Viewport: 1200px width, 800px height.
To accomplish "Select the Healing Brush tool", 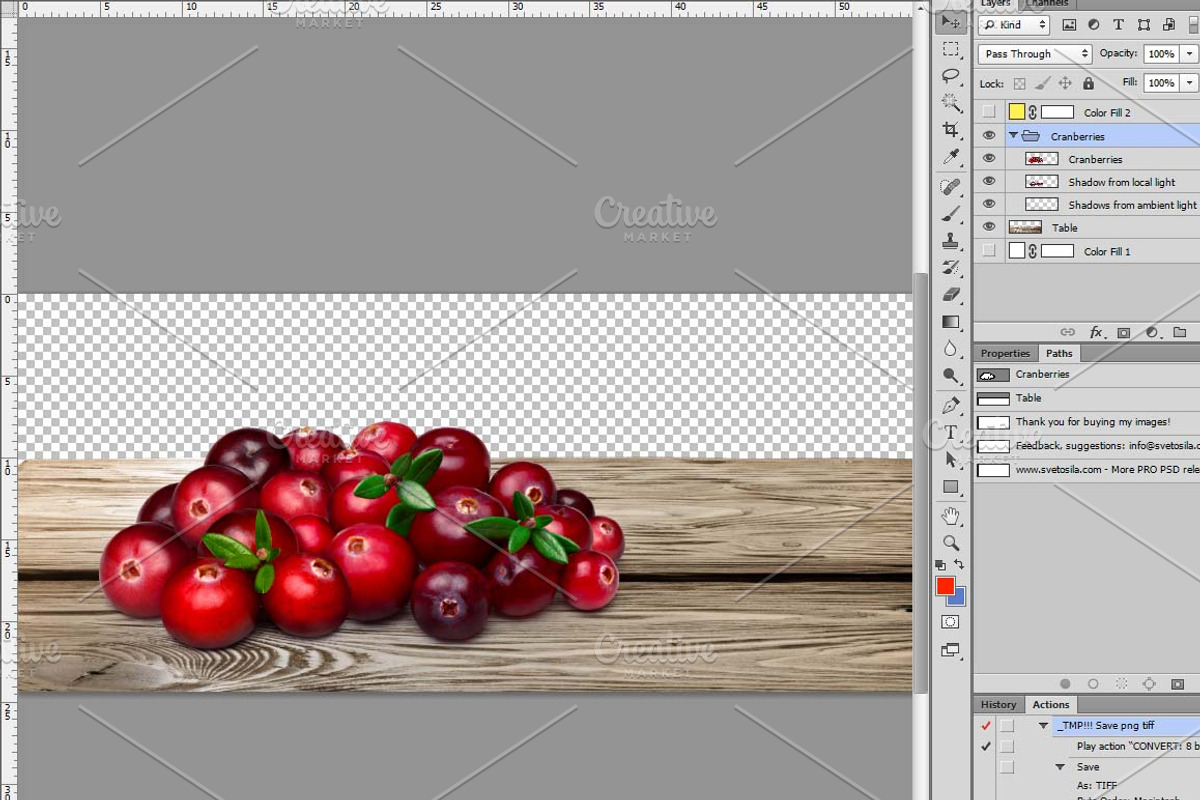I will [x=951, y=187].
